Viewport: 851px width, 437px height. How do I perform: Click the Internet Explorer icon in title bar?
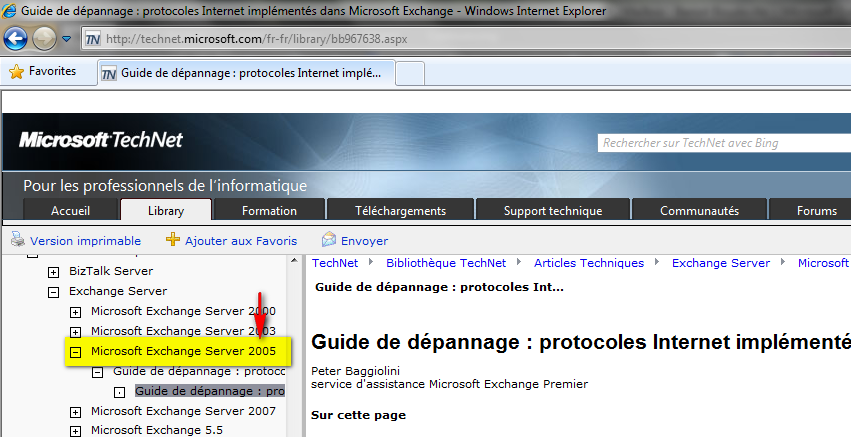click(9, 10)
